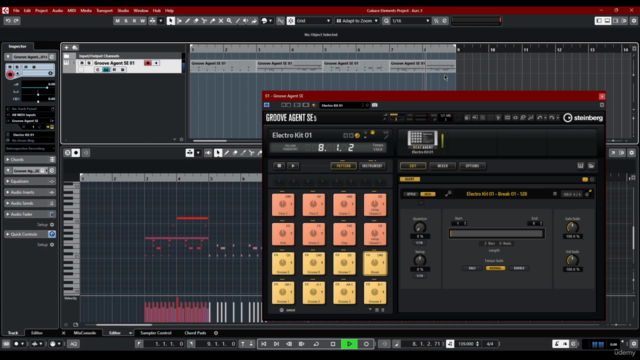Toggle record enable on Groove Agent SE 01 track
This screenshot has width=640, height=360.
click(148, 63)
